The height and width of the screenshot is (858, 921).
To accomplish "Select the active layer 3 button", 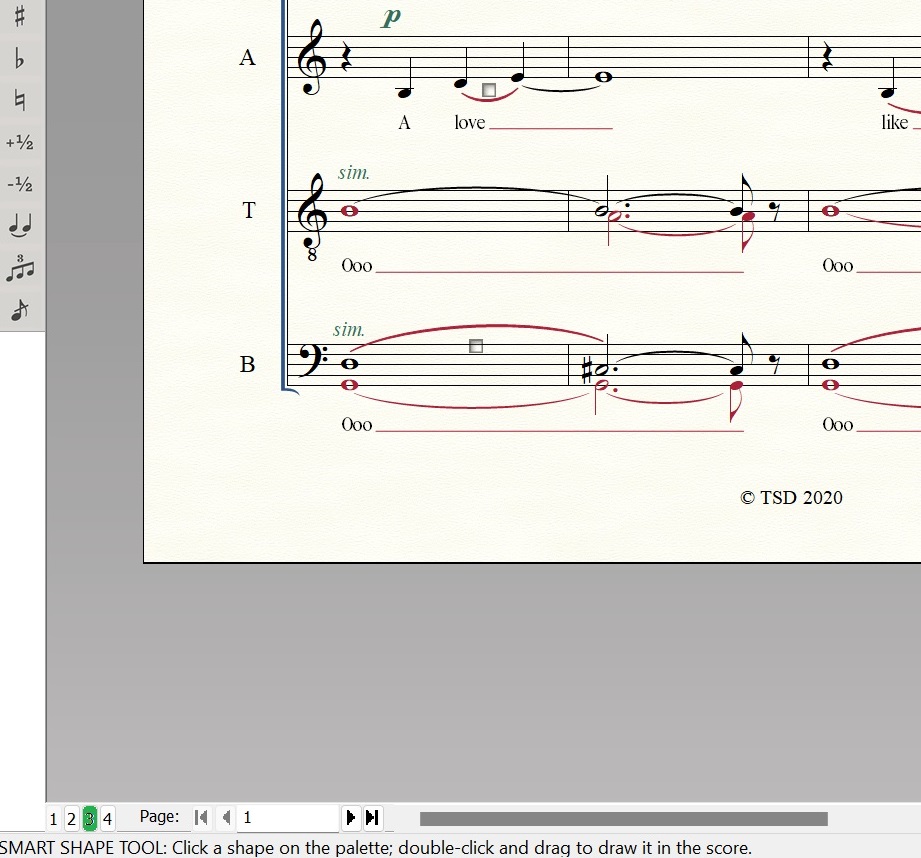I will coord(90,819).
